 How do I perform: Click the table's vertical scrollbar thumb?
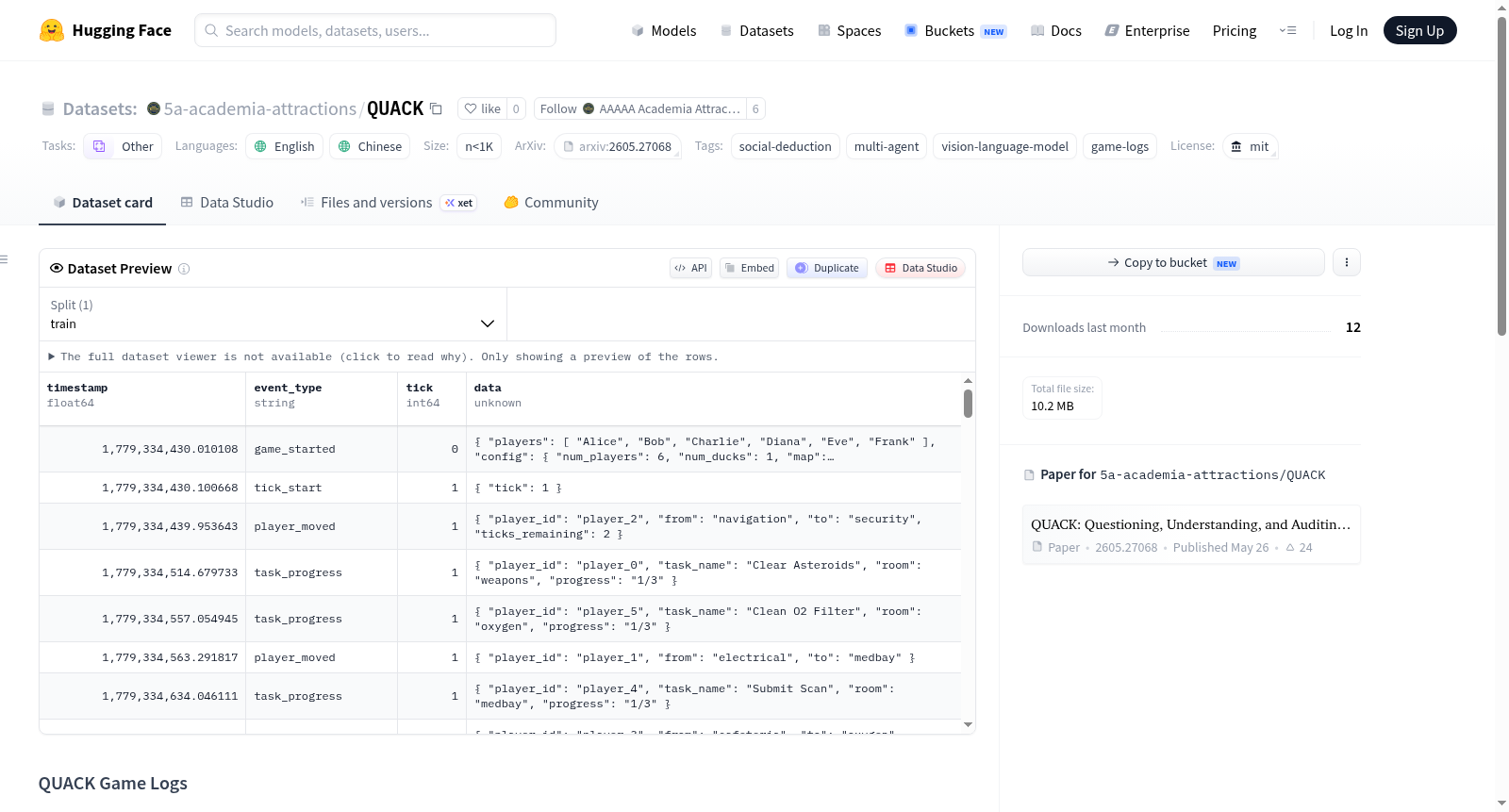pyautogui.click(x=968, y=403)
